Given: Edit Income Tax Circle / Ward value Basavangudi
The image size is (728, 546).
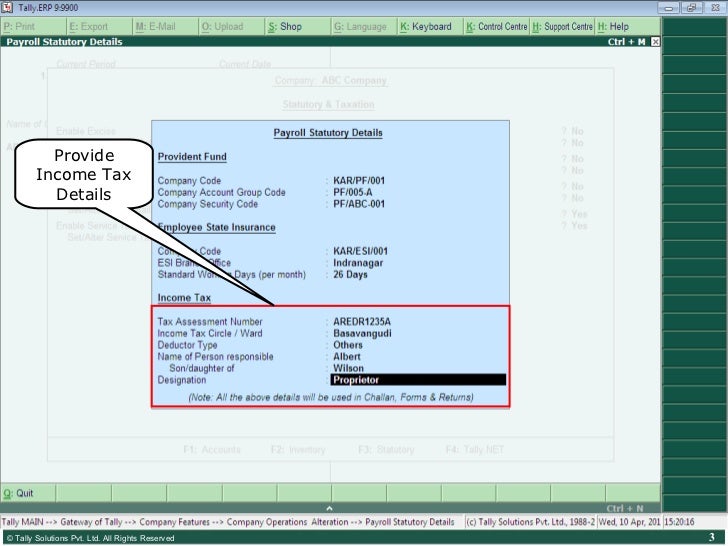Looking at the screenshot, I should pos(362,333).
